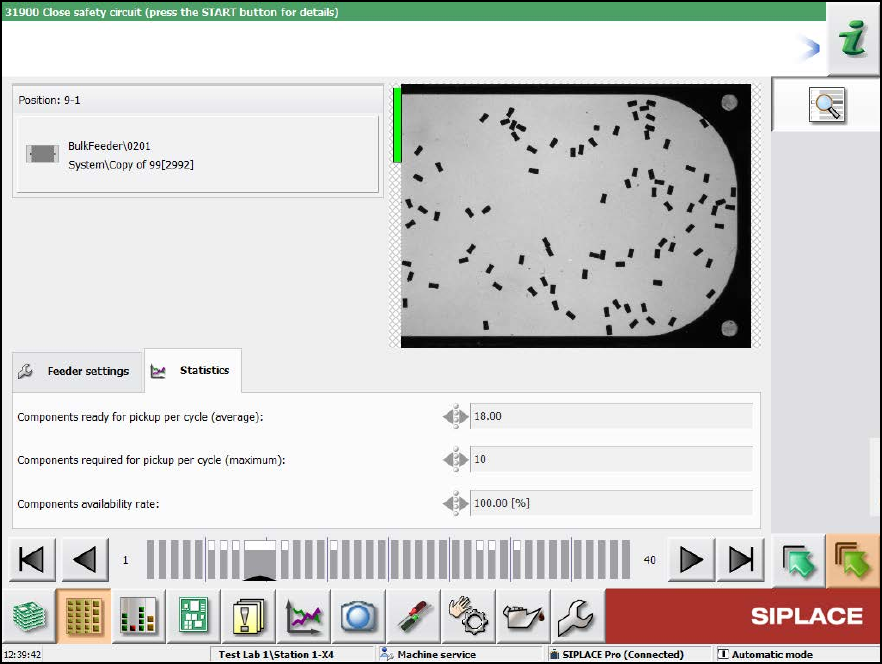Click the 0201 component icon in the feeder entry

point(42,154)
